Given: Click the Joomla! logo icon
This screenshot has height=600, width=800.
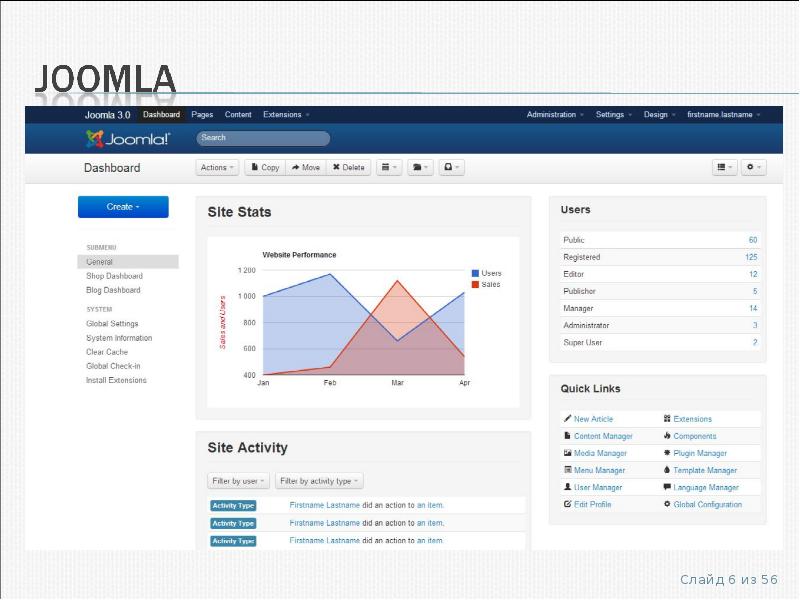Looking at the screenshot, I should (x=95, y=139).
